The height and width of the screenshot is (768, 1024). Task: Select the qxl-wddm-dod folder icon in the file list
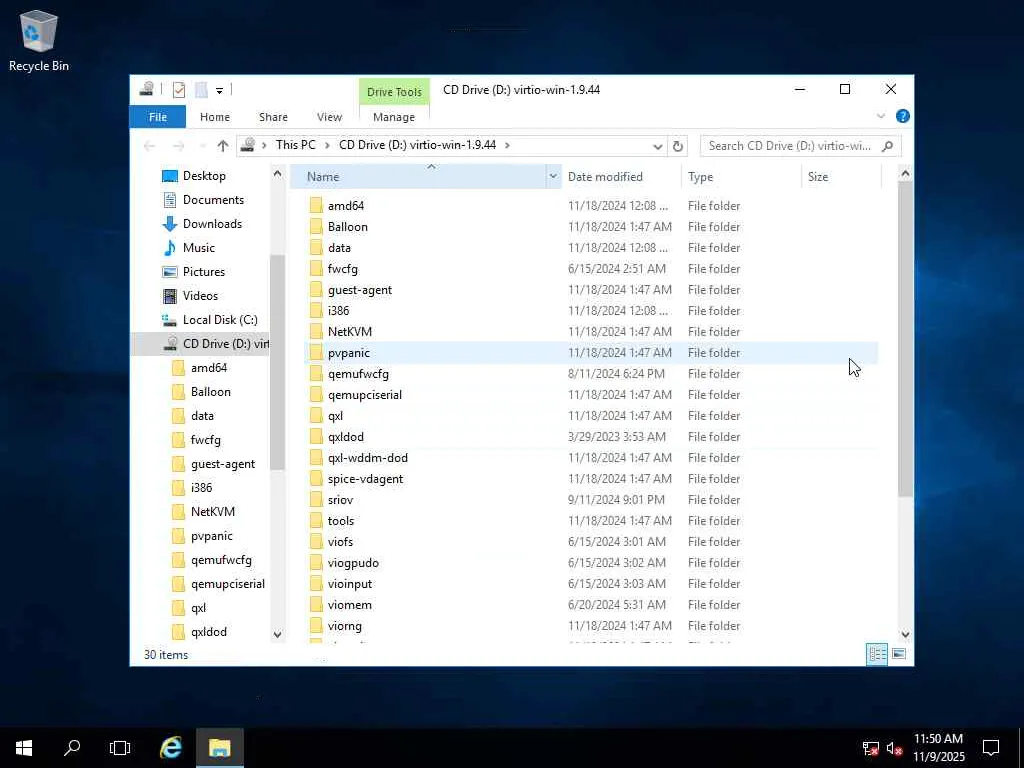coord(316,458)
